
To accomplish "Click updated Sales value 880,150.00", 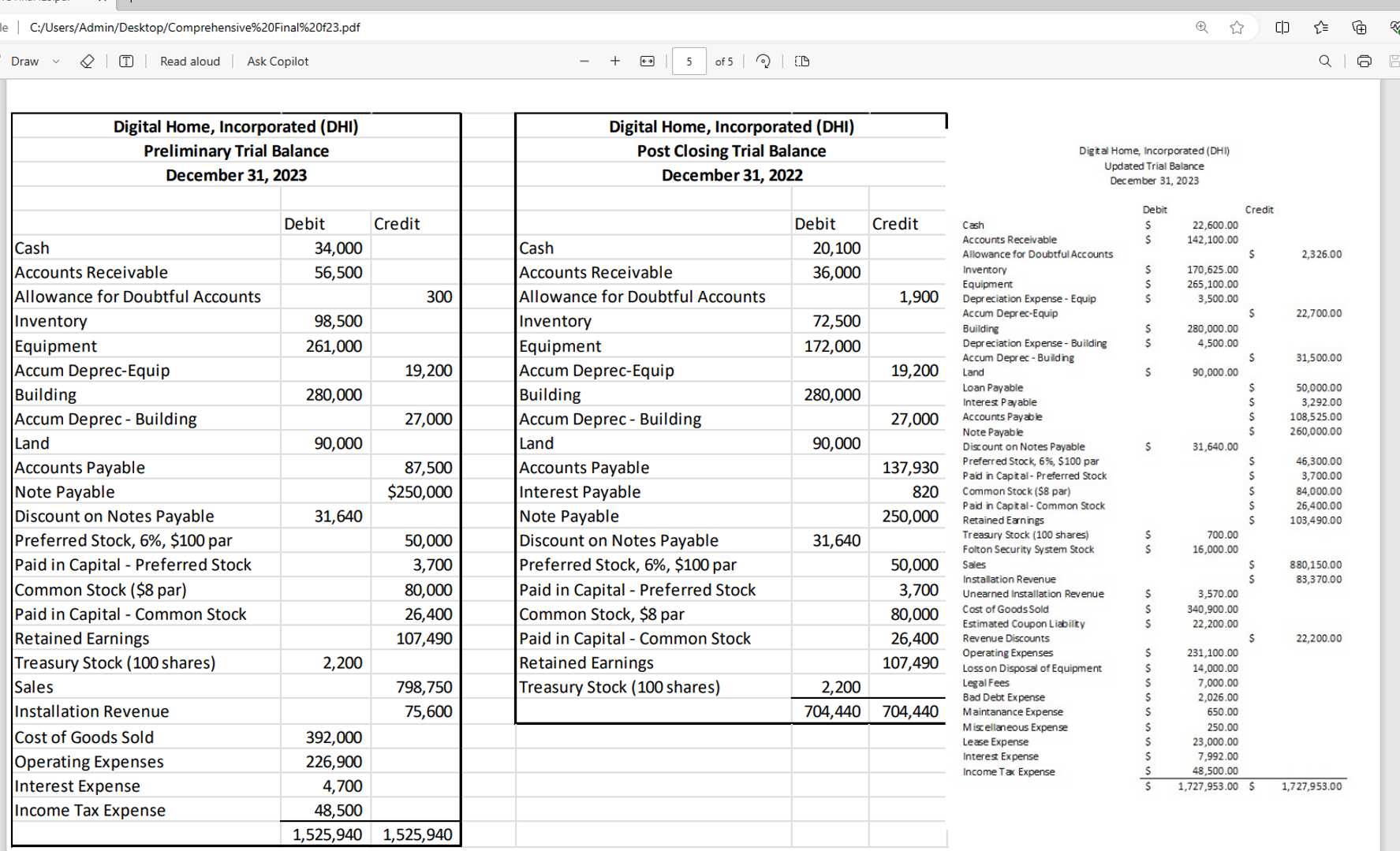I will [x=1315, y=565].
